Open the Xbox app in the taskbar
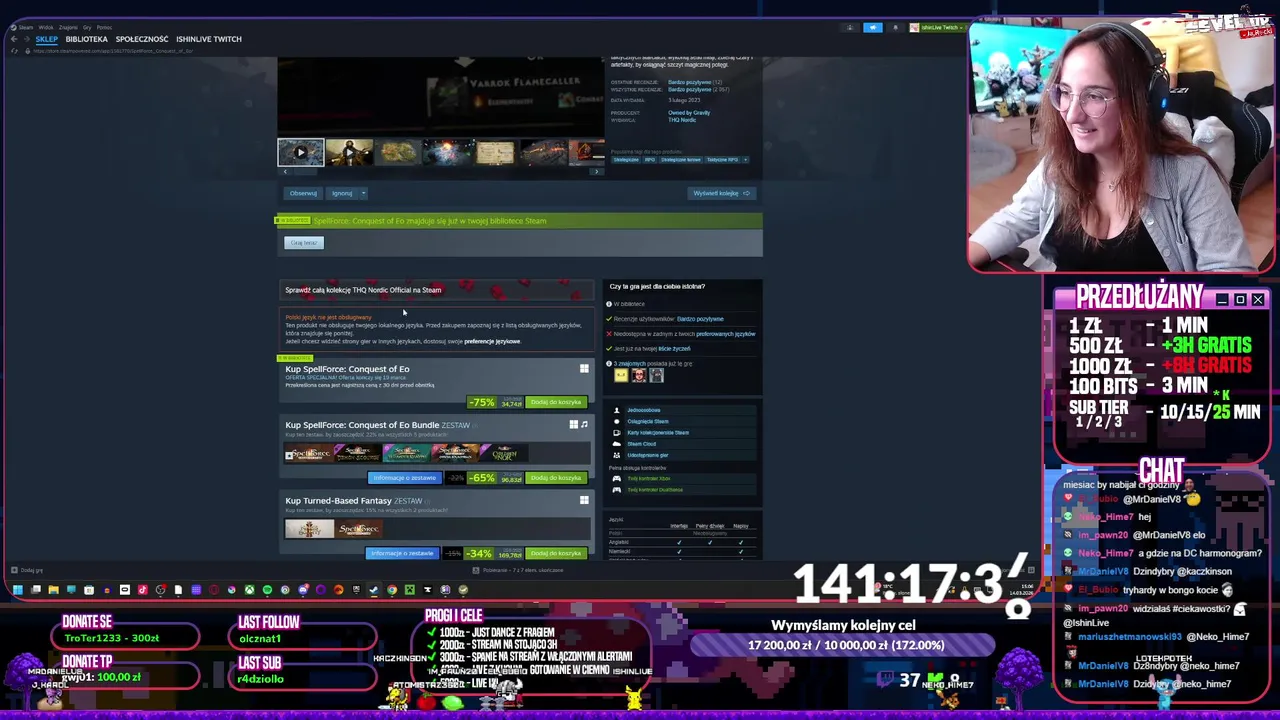This screenshot has height=720, width=1280. pos(249,590)
